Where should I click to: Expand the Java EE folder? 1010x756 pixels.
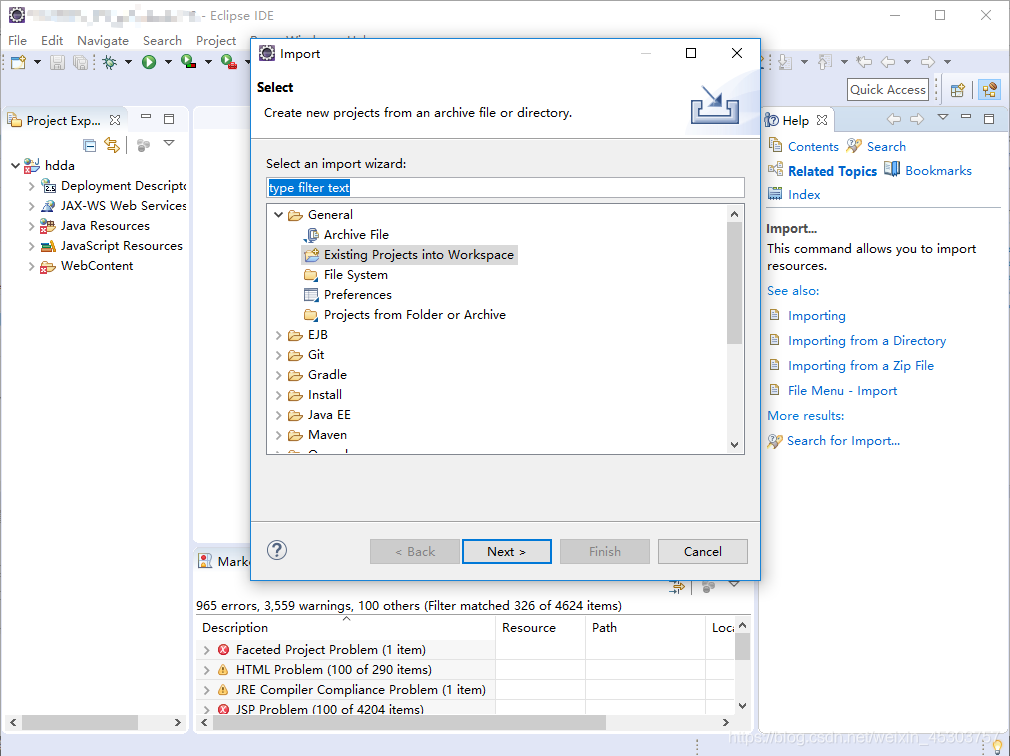[278, 415]
